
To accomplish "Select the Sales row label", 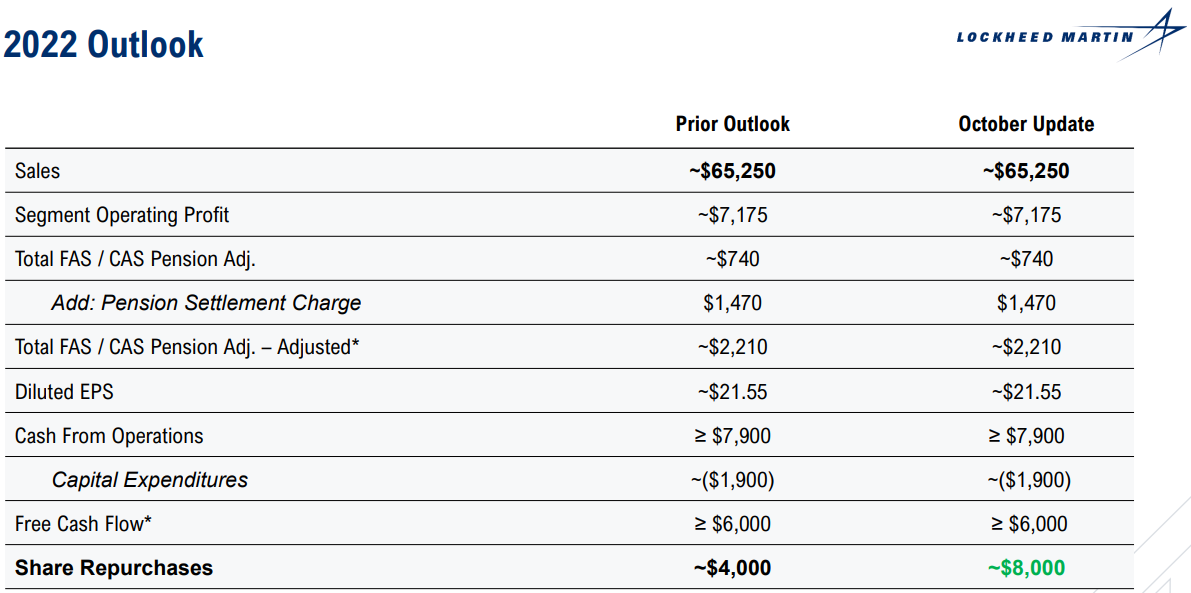I will (37, 172).
